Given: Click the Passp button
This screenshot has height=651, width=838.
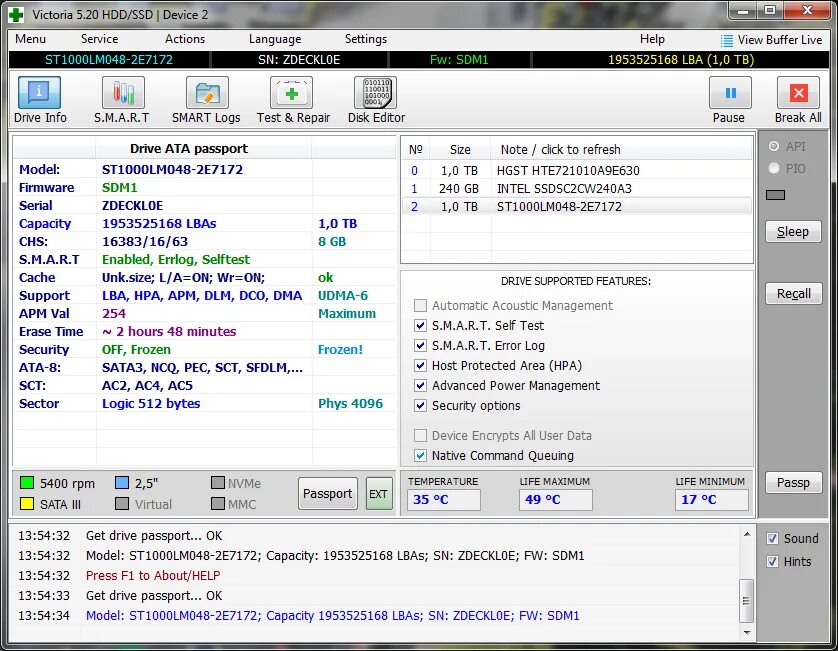Looking at the screenshot, I should click(x=794, y=483).
